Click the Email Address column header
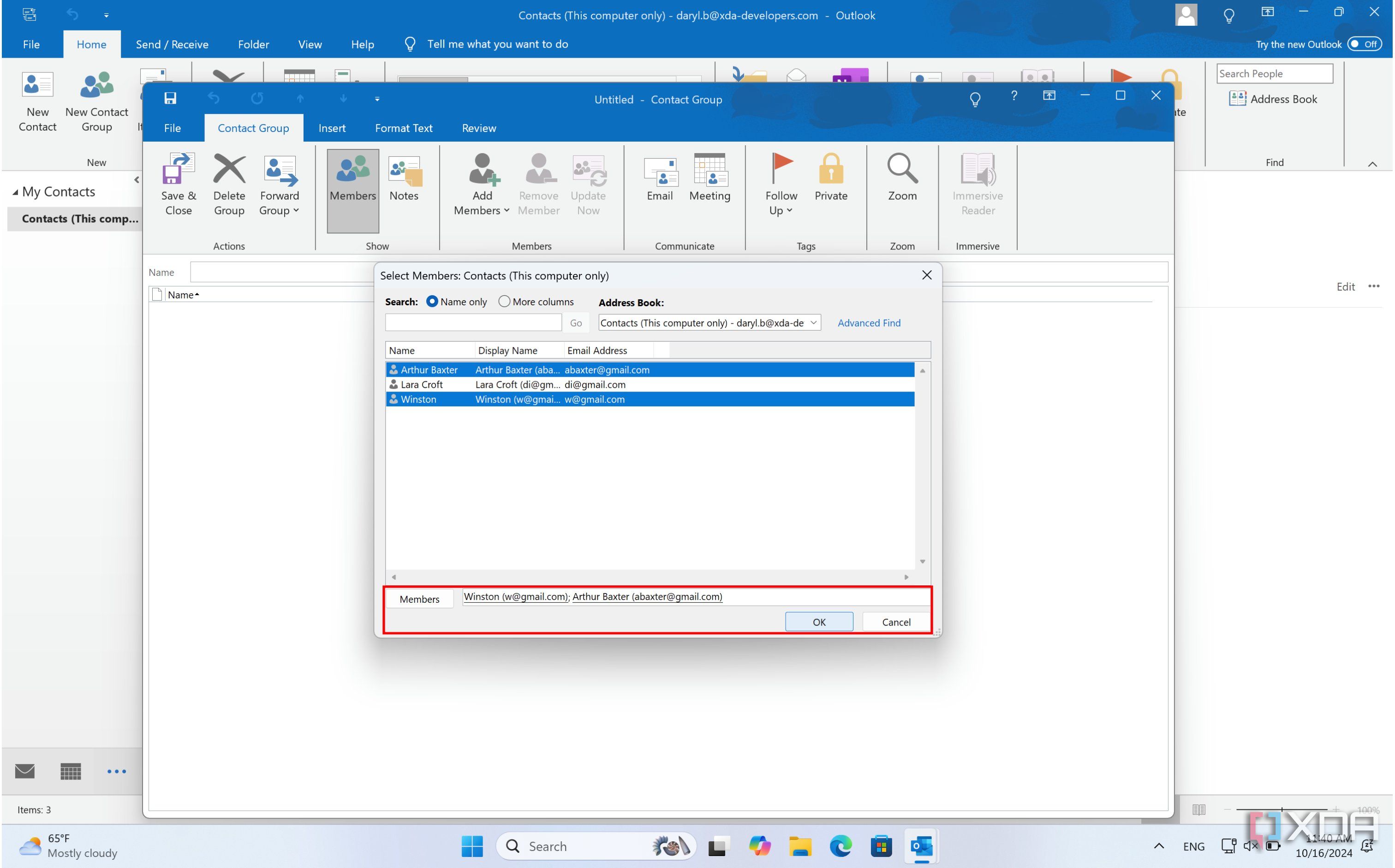 608,350
